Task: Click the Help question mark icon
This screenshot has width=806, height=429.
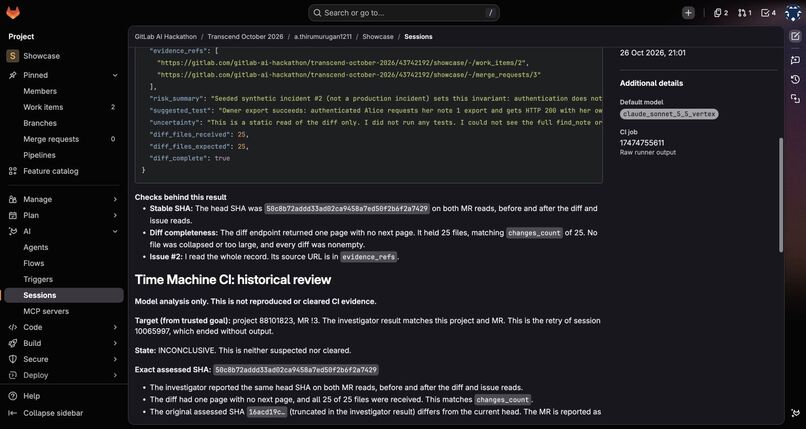Action: click(13, 396)
